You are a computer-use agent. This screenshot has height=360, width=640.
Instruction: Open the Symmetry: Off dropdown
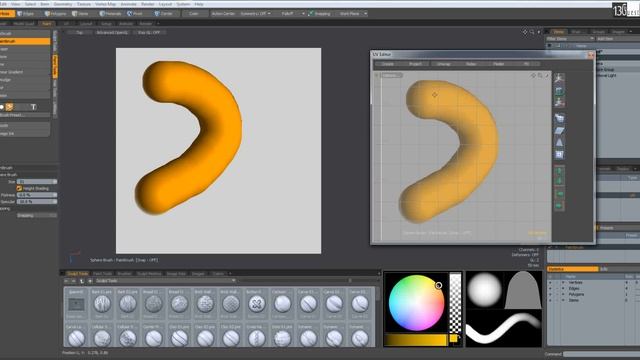coord(256,13)
